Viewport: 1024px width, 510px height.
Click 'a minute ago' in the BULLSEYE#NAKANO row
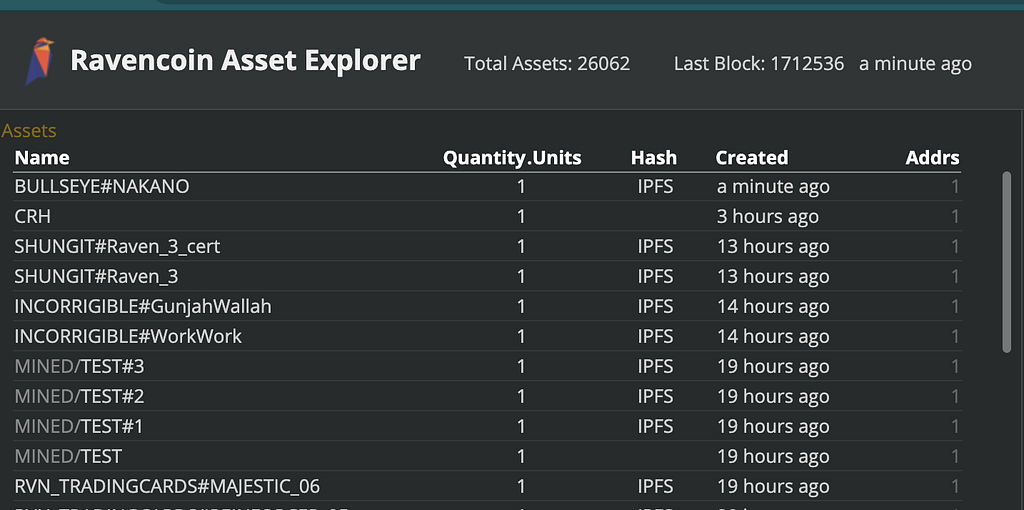coord(773,187)
